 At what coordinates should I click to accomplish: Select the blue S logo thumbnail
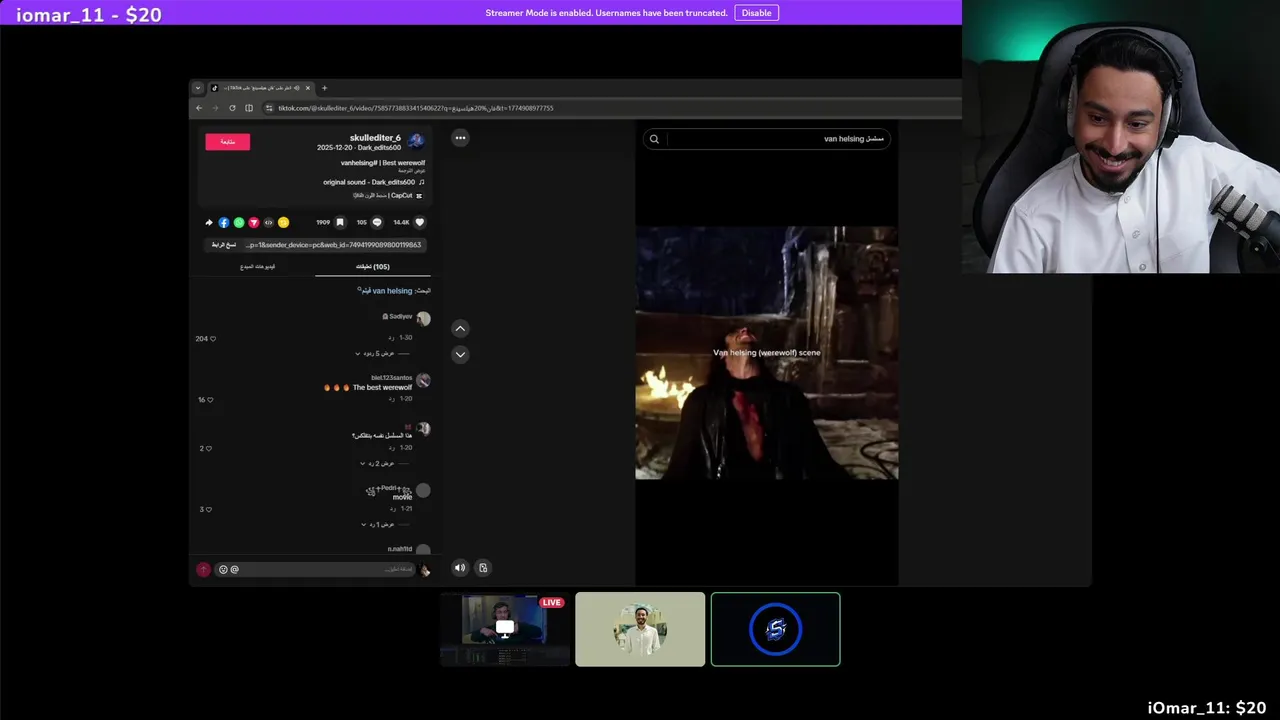pos(775,629)
